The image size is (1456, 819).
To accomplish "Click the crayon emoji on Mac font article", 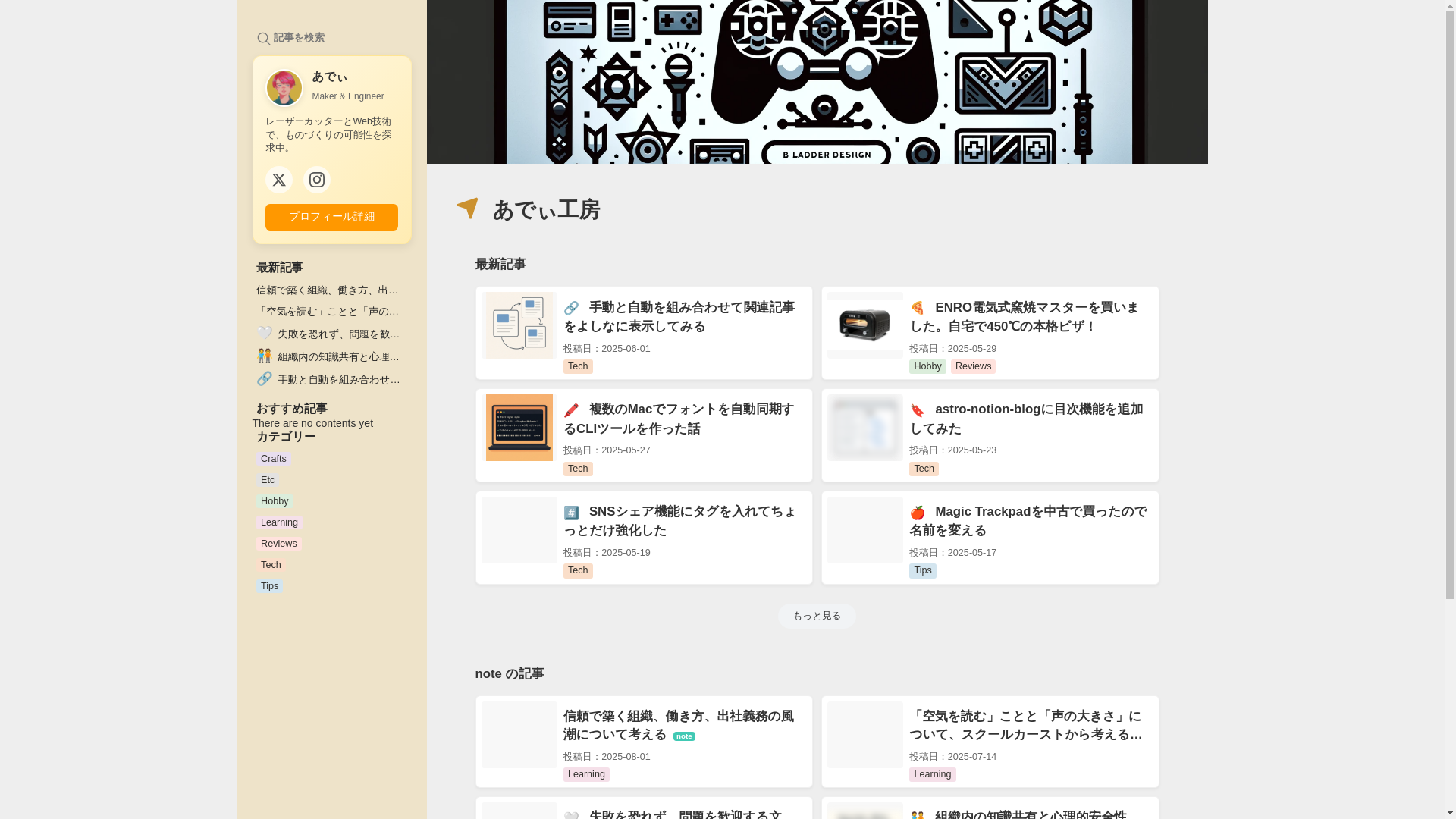I will click(572, 410).
